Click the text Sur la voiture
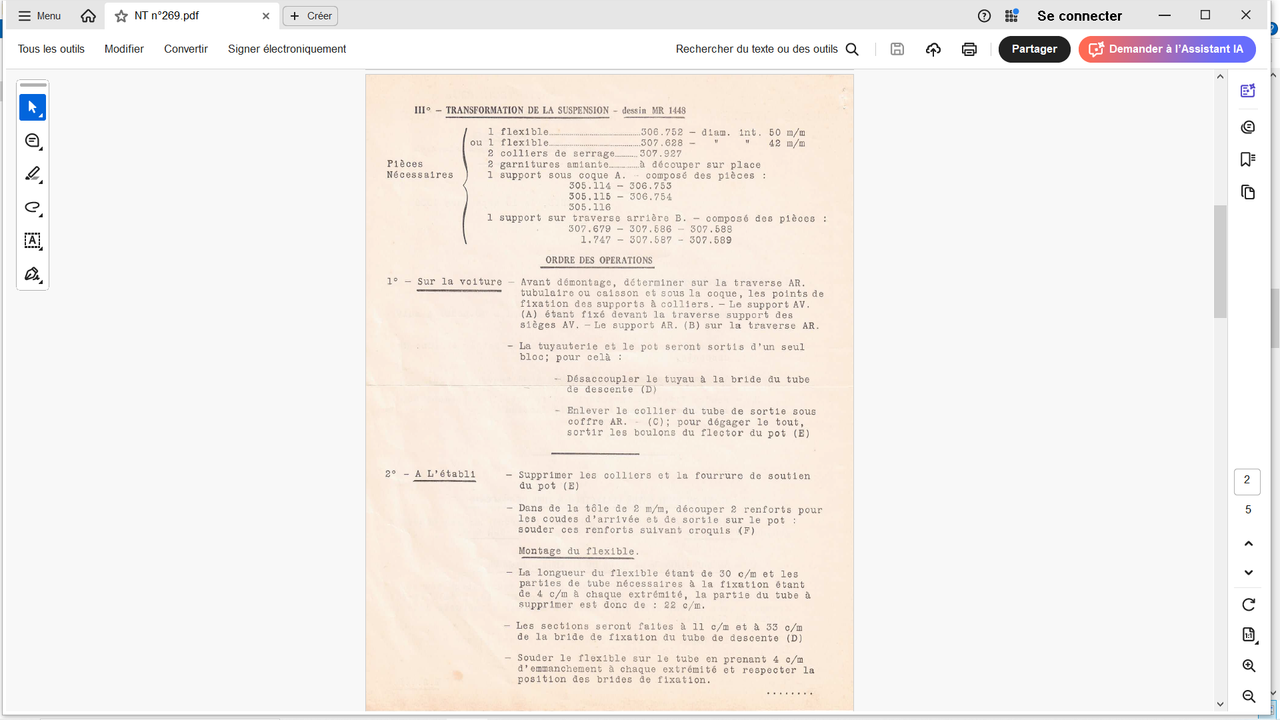This screenshot has width=1280, height=720. (x=459, y=282)
